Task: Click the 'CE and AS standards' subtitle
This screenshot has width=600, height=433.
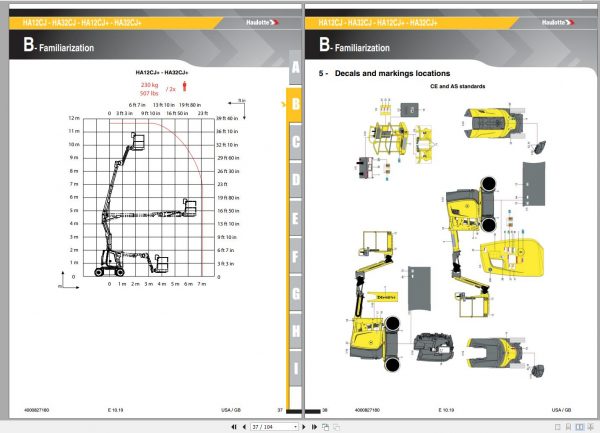Action: [458, 86]
